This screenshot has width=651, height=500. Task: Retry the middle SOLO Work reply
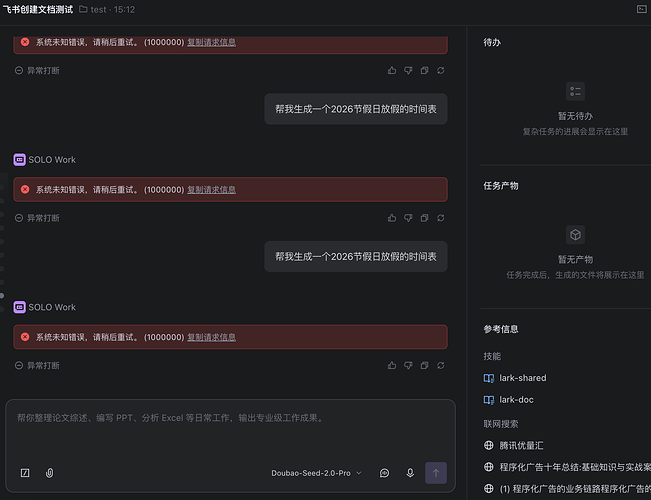point(441,218)
